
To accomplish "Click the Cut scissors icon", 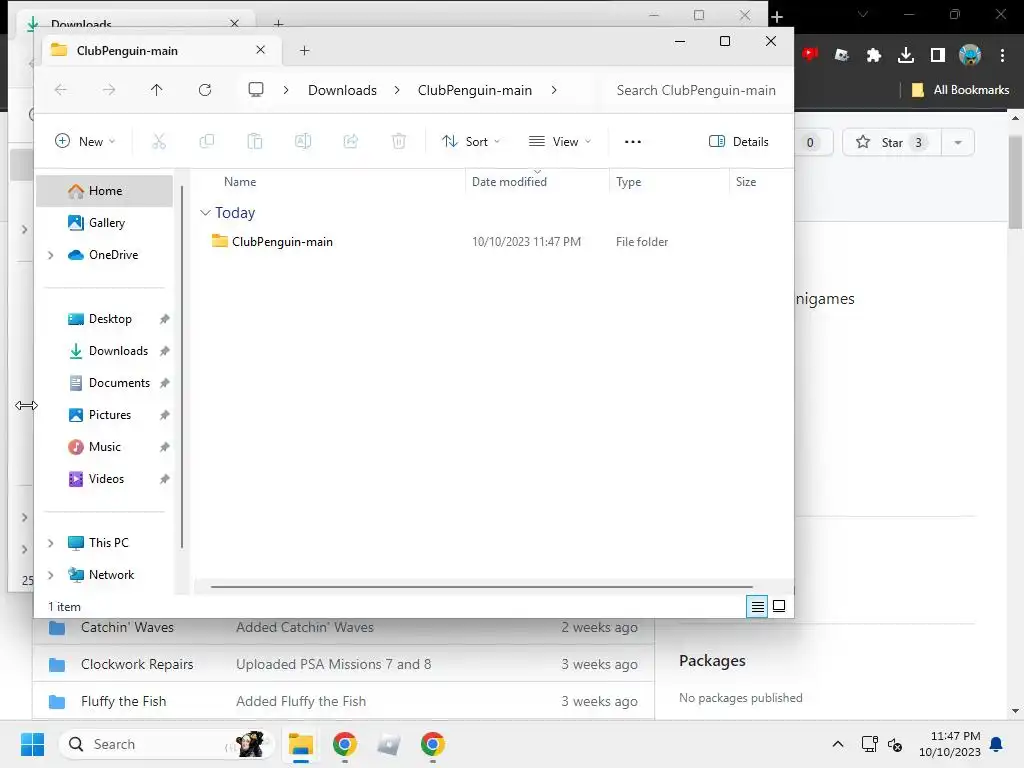I will coord(159,141).
